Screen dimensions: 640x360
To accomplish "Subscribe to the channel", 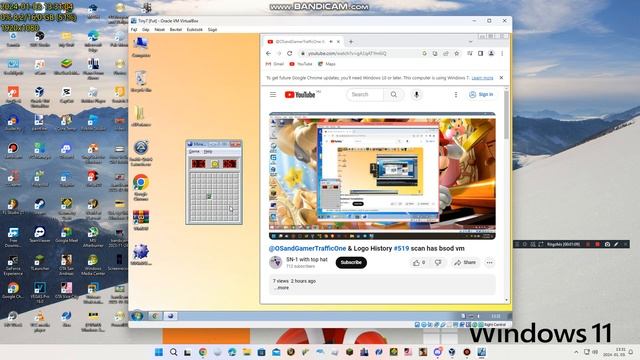I will pyautogui.click(x=351, y=262).
